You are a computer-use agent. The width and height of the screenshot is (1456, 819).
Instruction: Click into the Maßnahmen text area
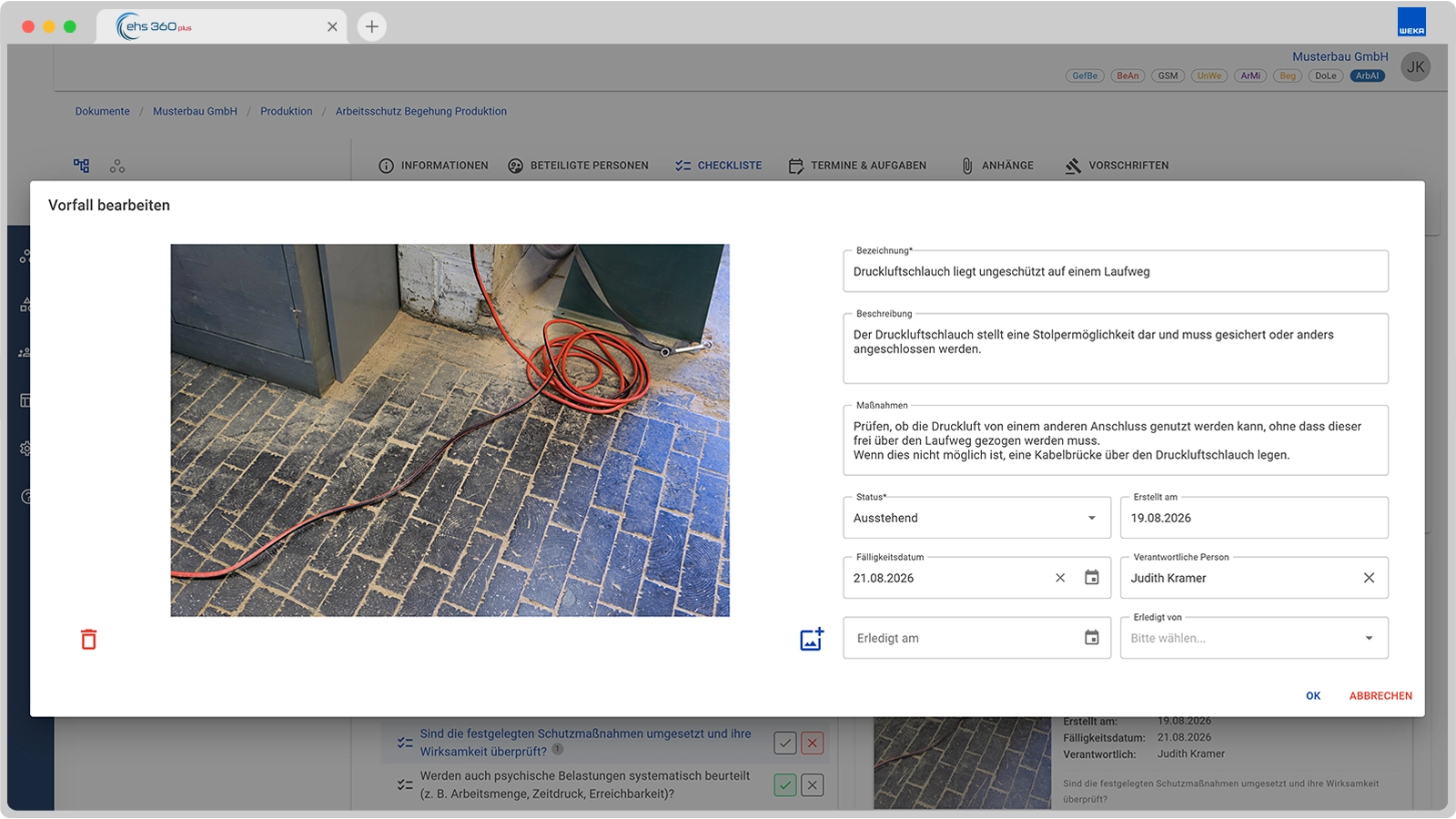(x=1116, y=440)
